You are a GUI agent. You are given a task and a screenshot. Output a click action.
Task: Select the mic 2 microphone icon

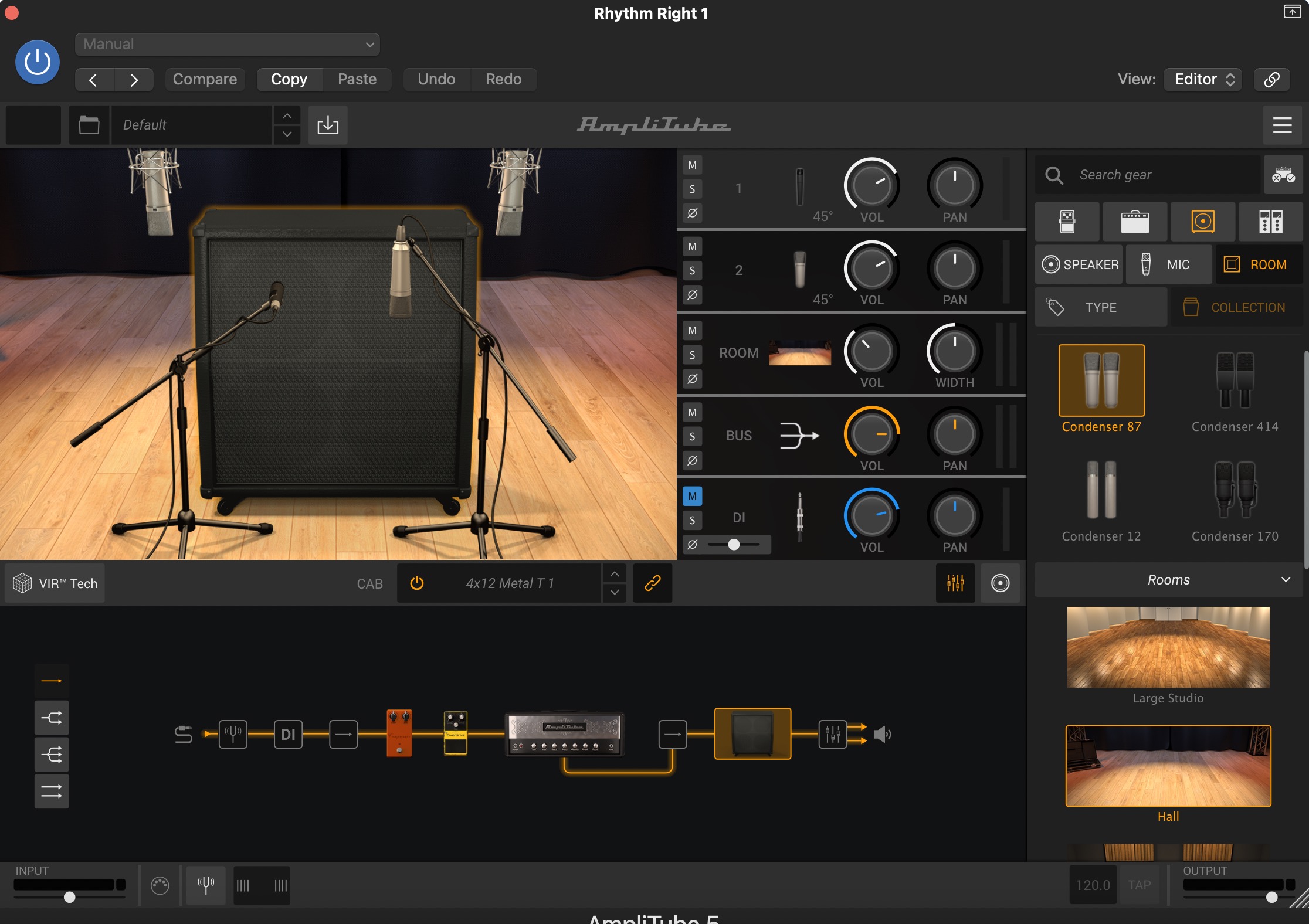(x=800, y=270)
